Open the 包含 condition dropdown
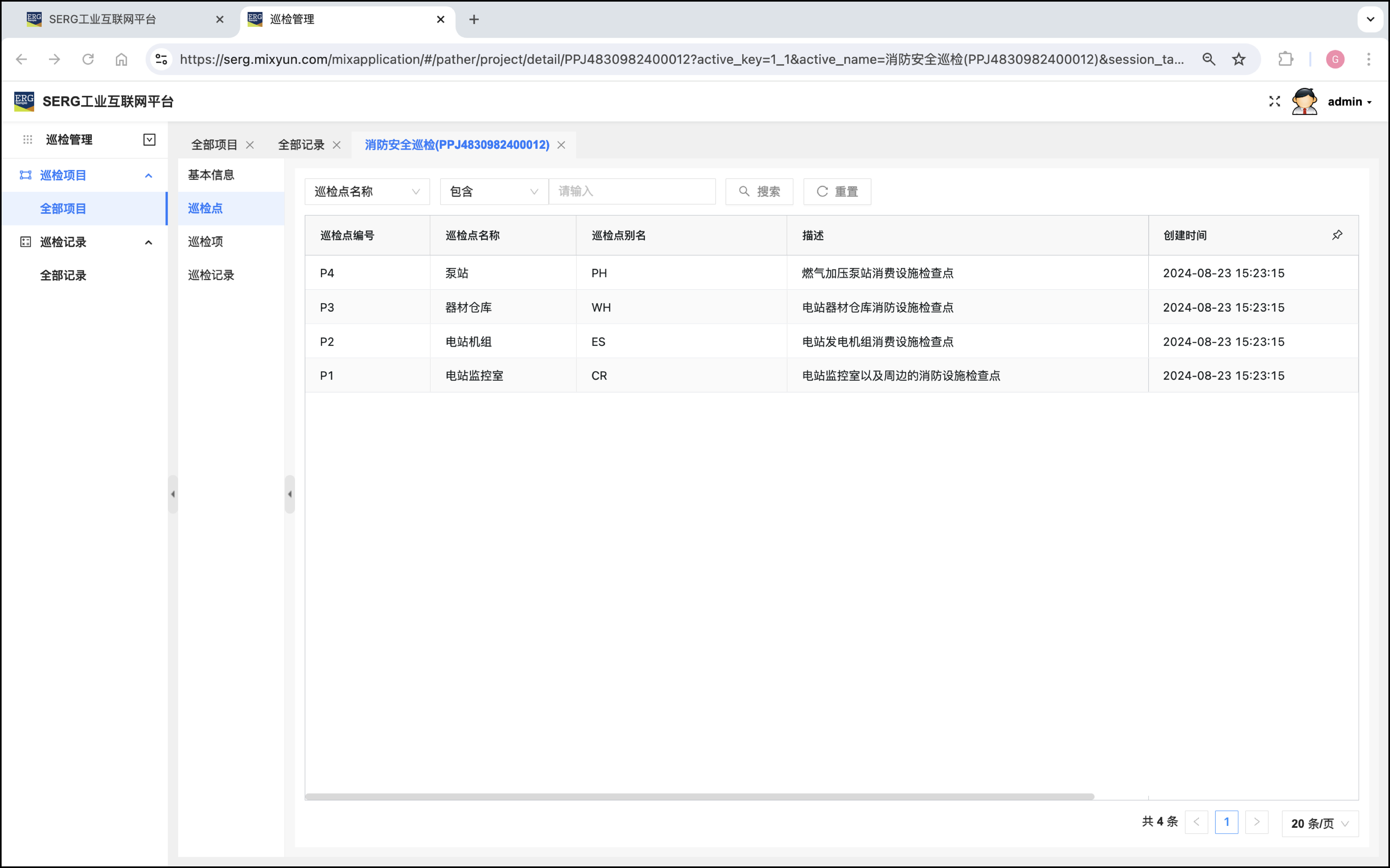1390x868 pixels. 494,192
